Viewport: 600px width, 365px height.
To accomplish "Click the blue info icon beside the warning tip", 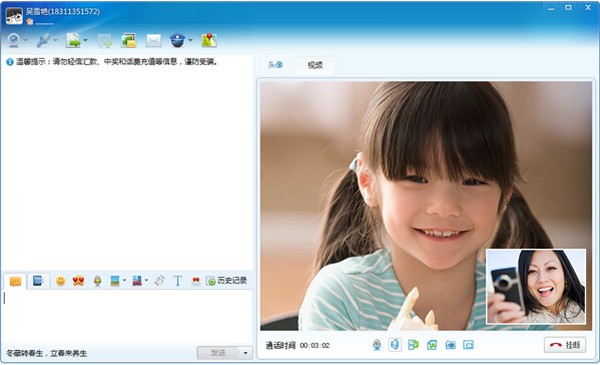I will [x=10, y=62].
